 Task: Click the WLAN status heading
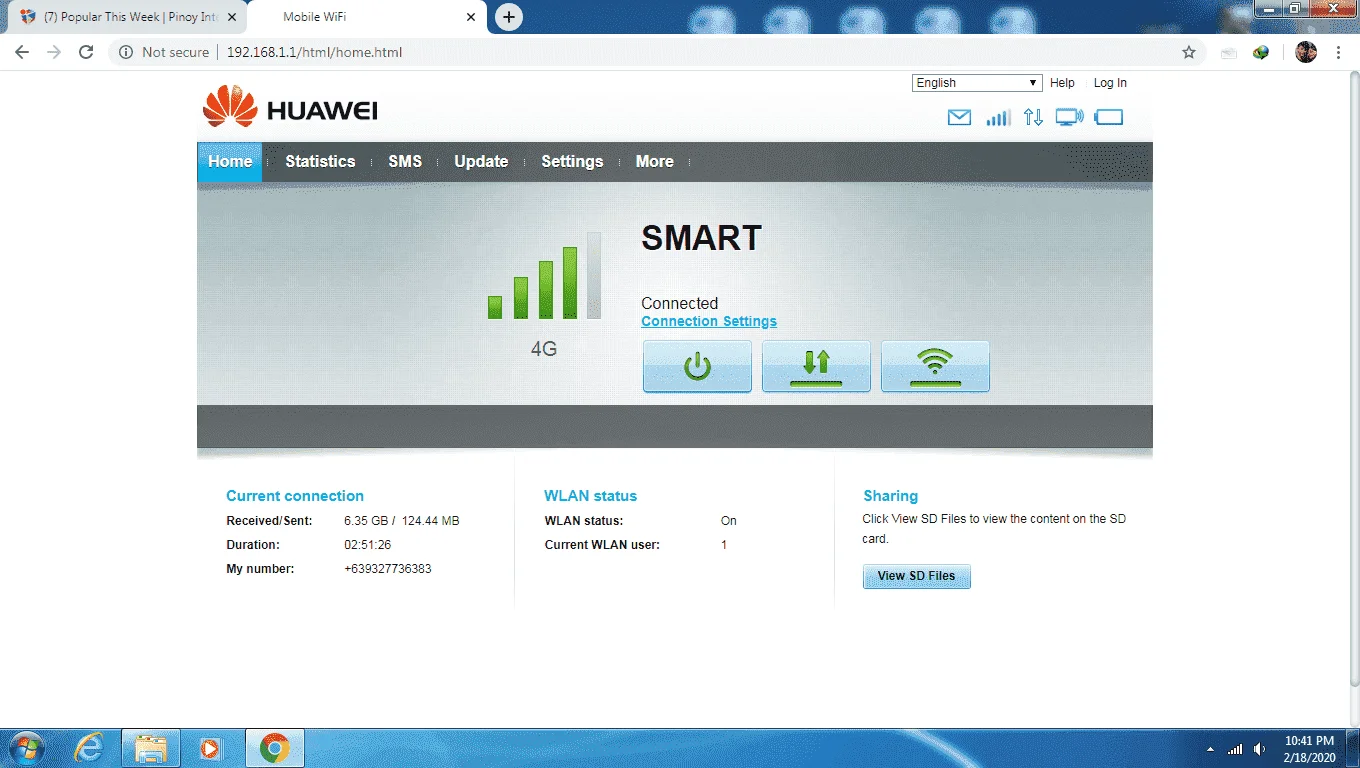[x=590, y=496]
